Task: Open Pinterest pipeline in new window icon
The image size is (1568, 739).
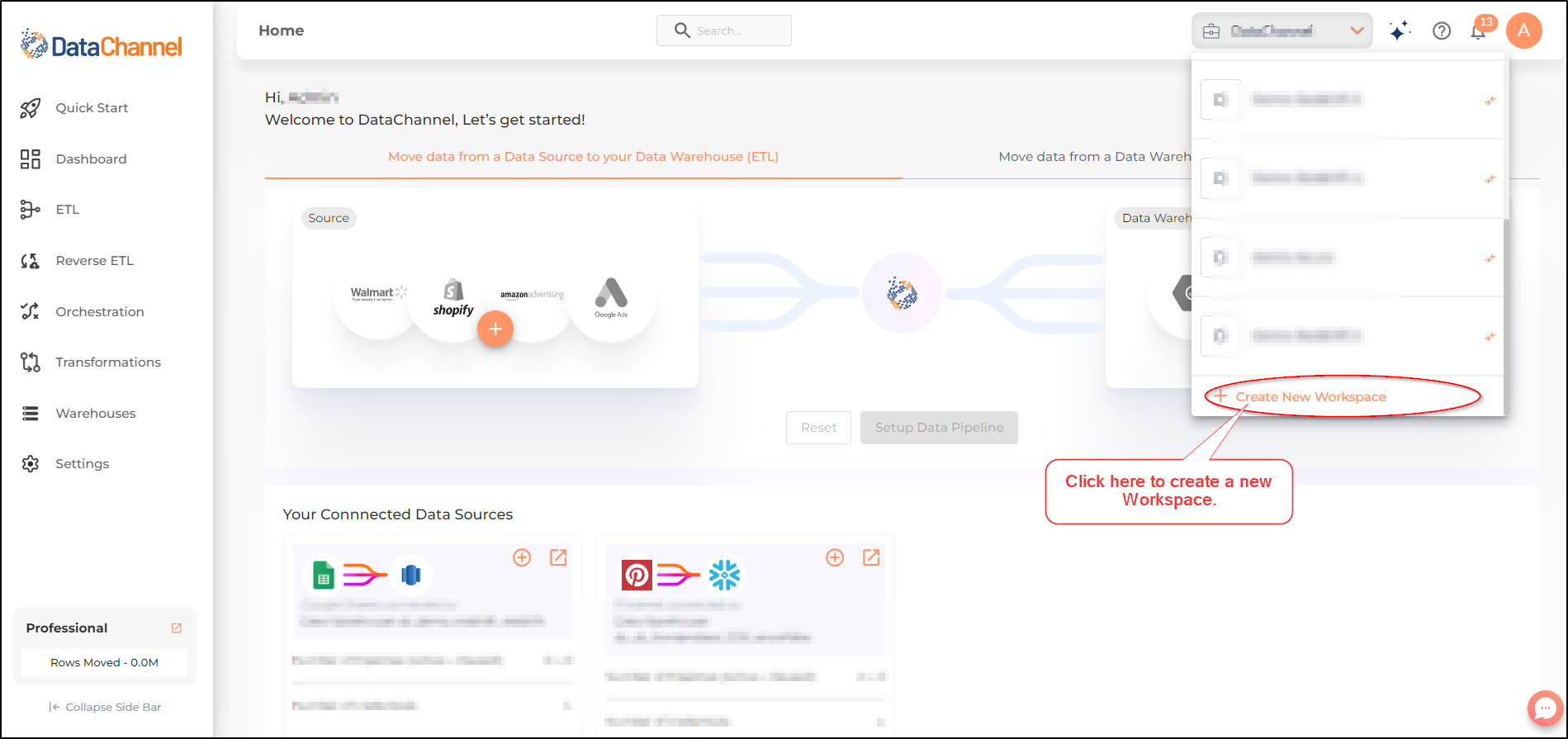Action: tap(871, 557)
